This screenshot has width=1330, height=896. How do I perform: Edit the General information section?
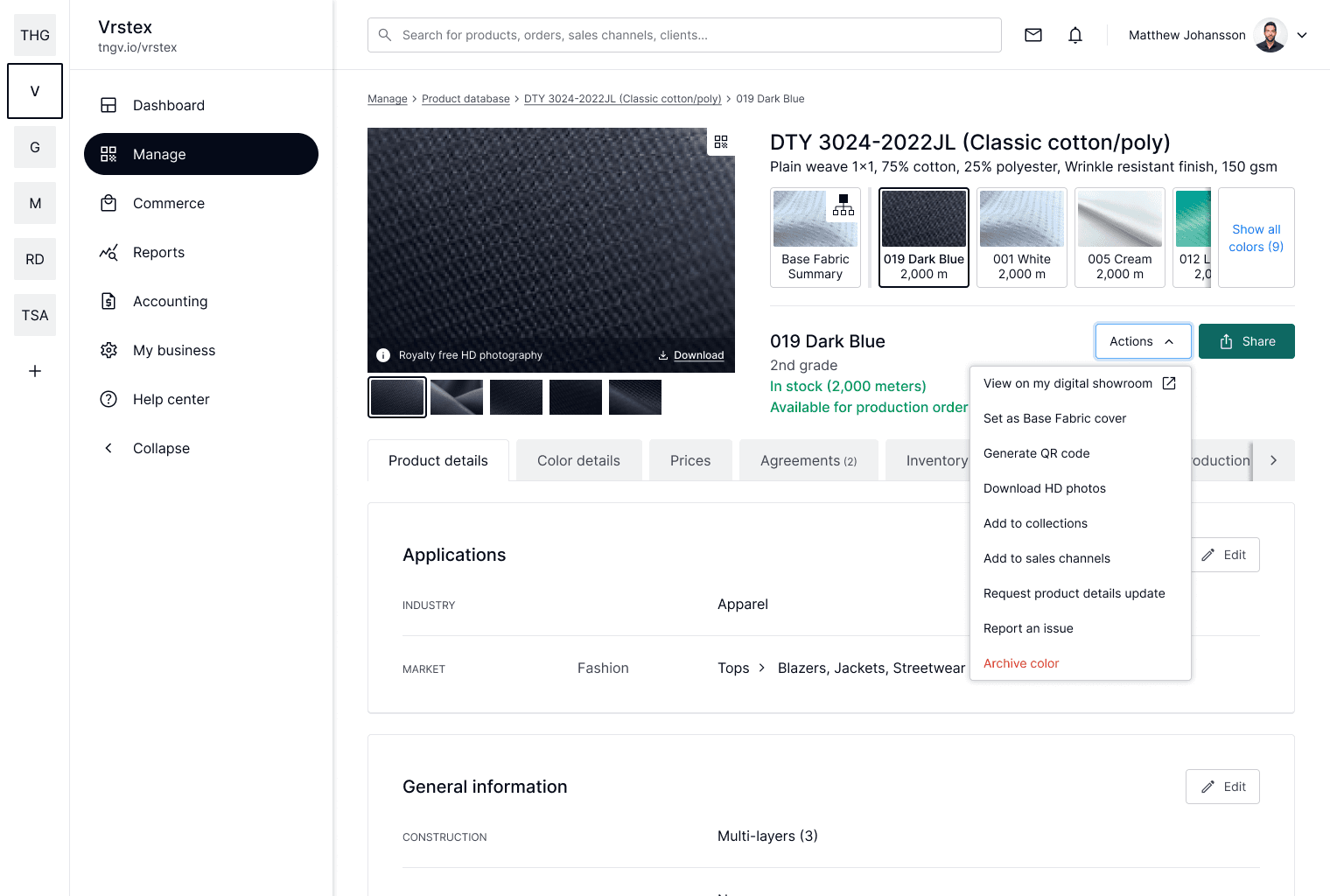[x=1222, y=787]
